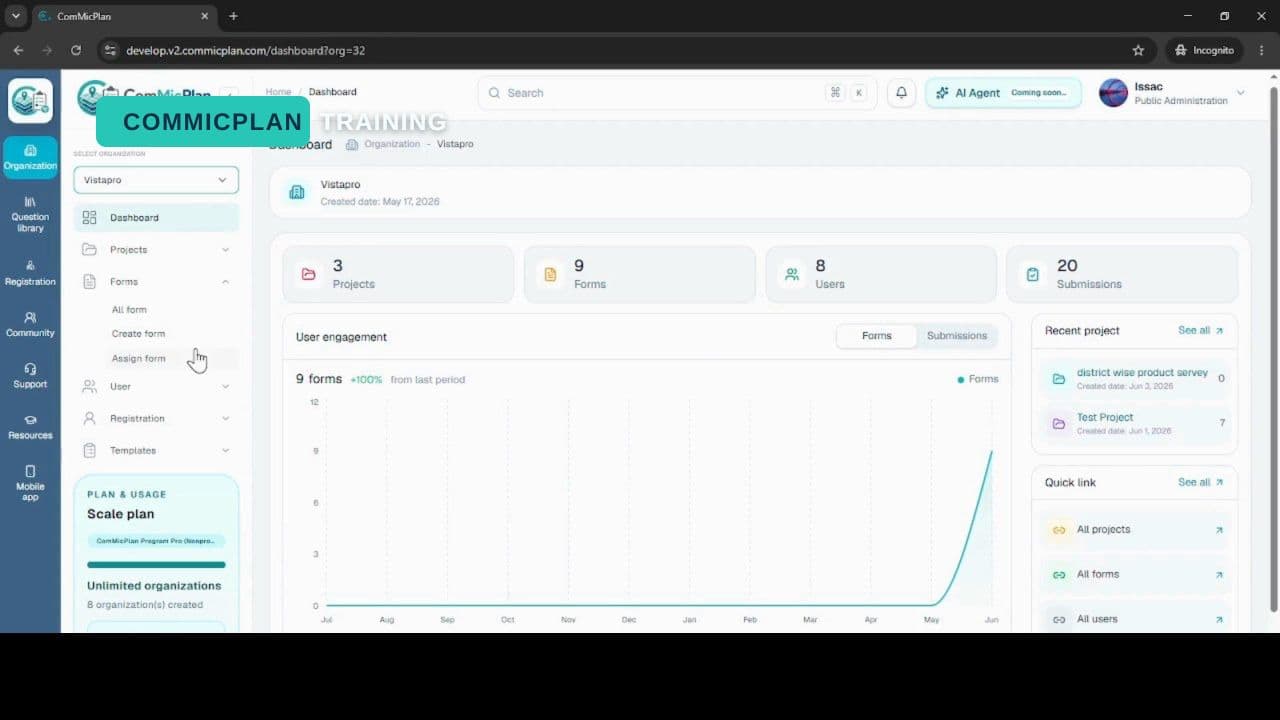Click See all in Recent project

point(1200,330)
